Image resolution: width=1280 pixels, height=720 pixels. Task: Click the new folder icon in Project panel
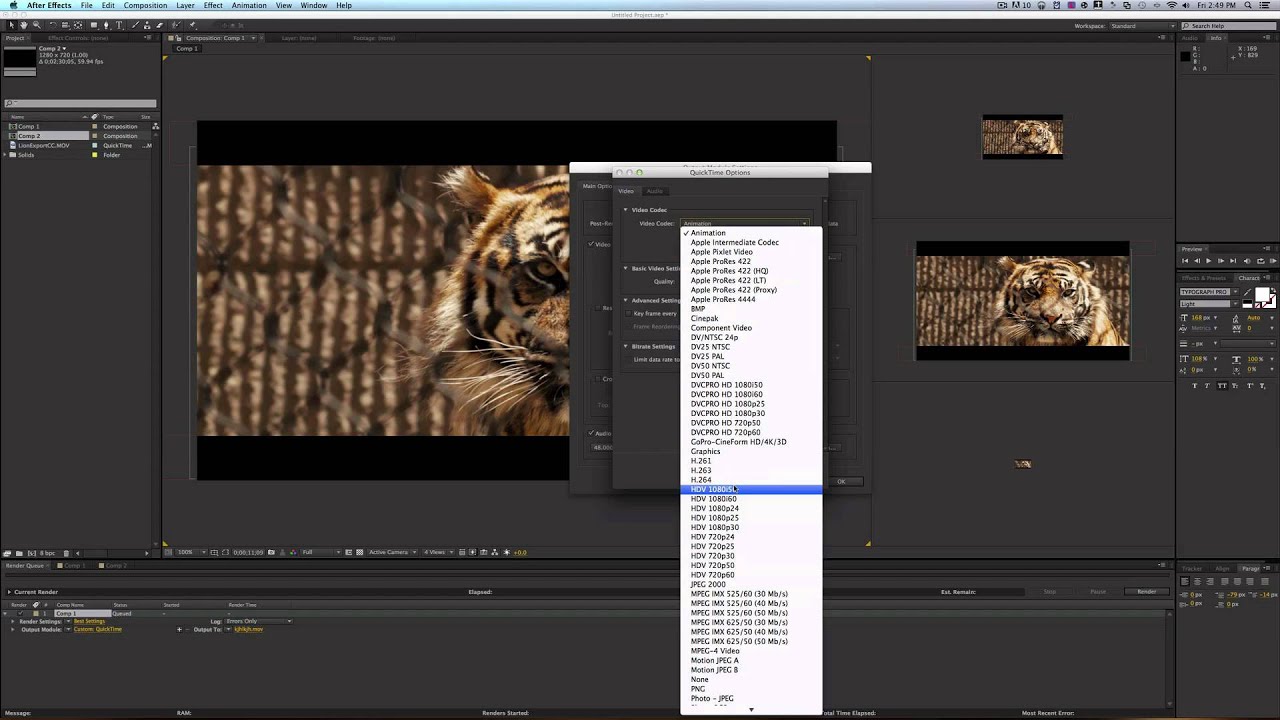click(19, 552)
